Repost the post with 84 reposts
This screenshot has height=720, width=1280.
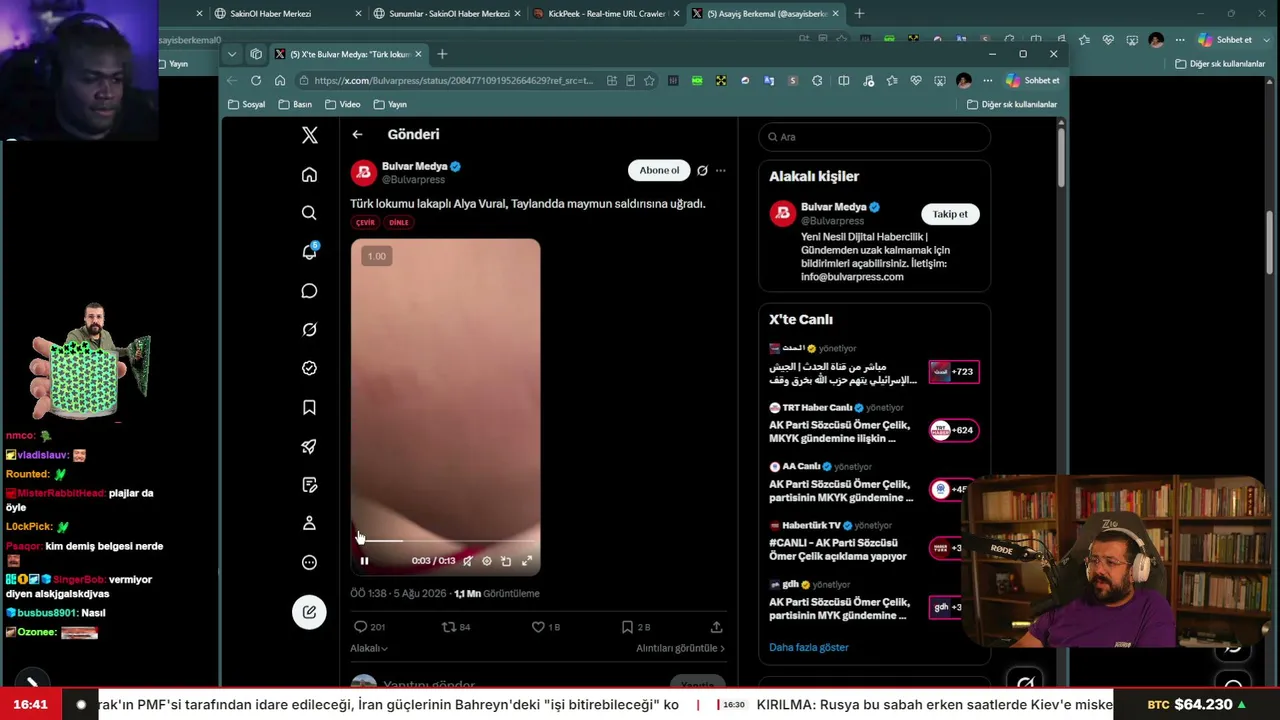click(456, 627)
